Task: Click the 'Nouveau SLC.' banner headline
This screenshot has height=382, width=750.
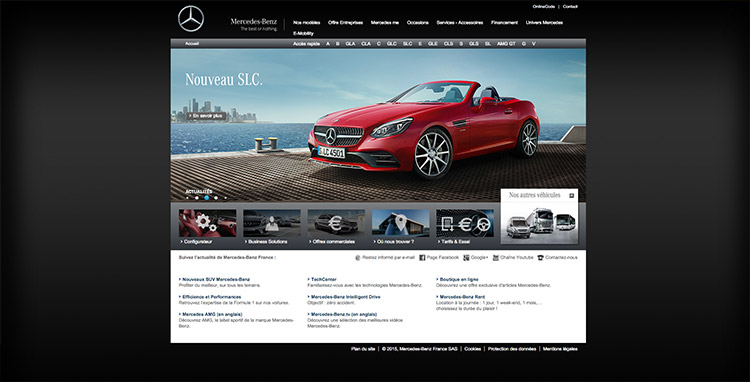Action: point(224,79)
